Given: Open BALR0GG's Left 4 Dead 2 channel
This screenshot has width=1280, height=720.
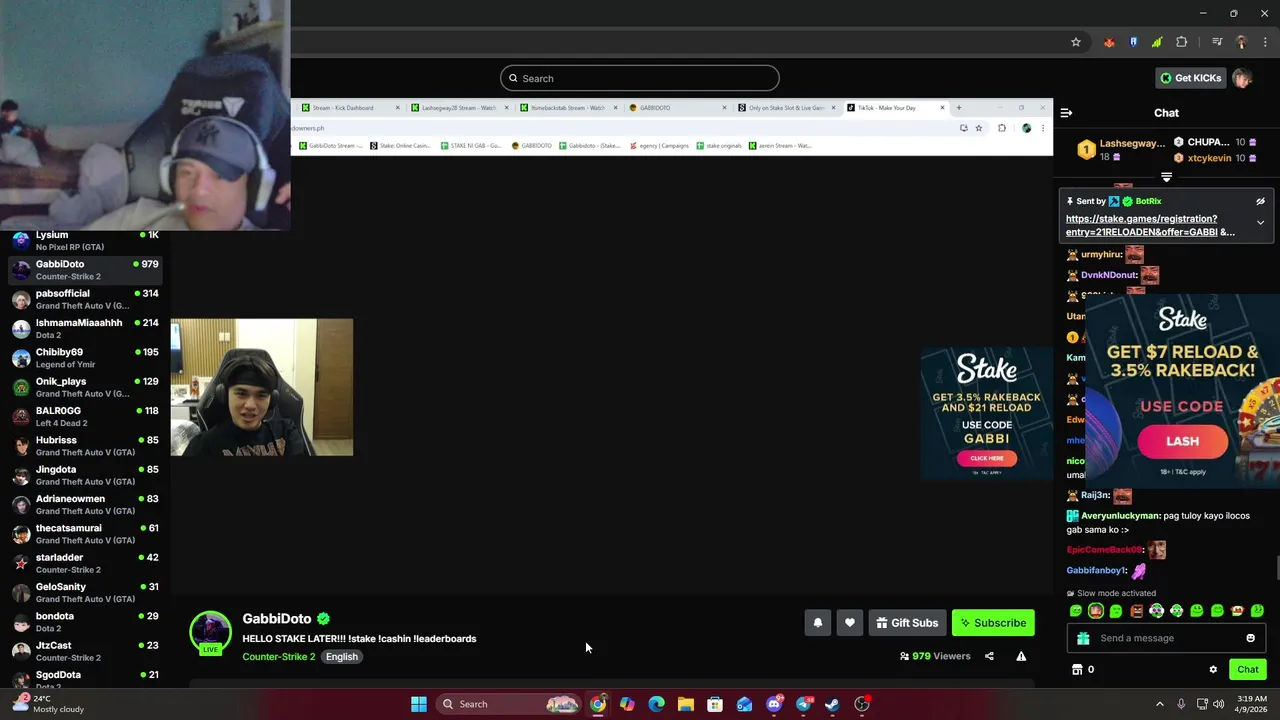Looking at the screenshot, I should pos(85,416).
